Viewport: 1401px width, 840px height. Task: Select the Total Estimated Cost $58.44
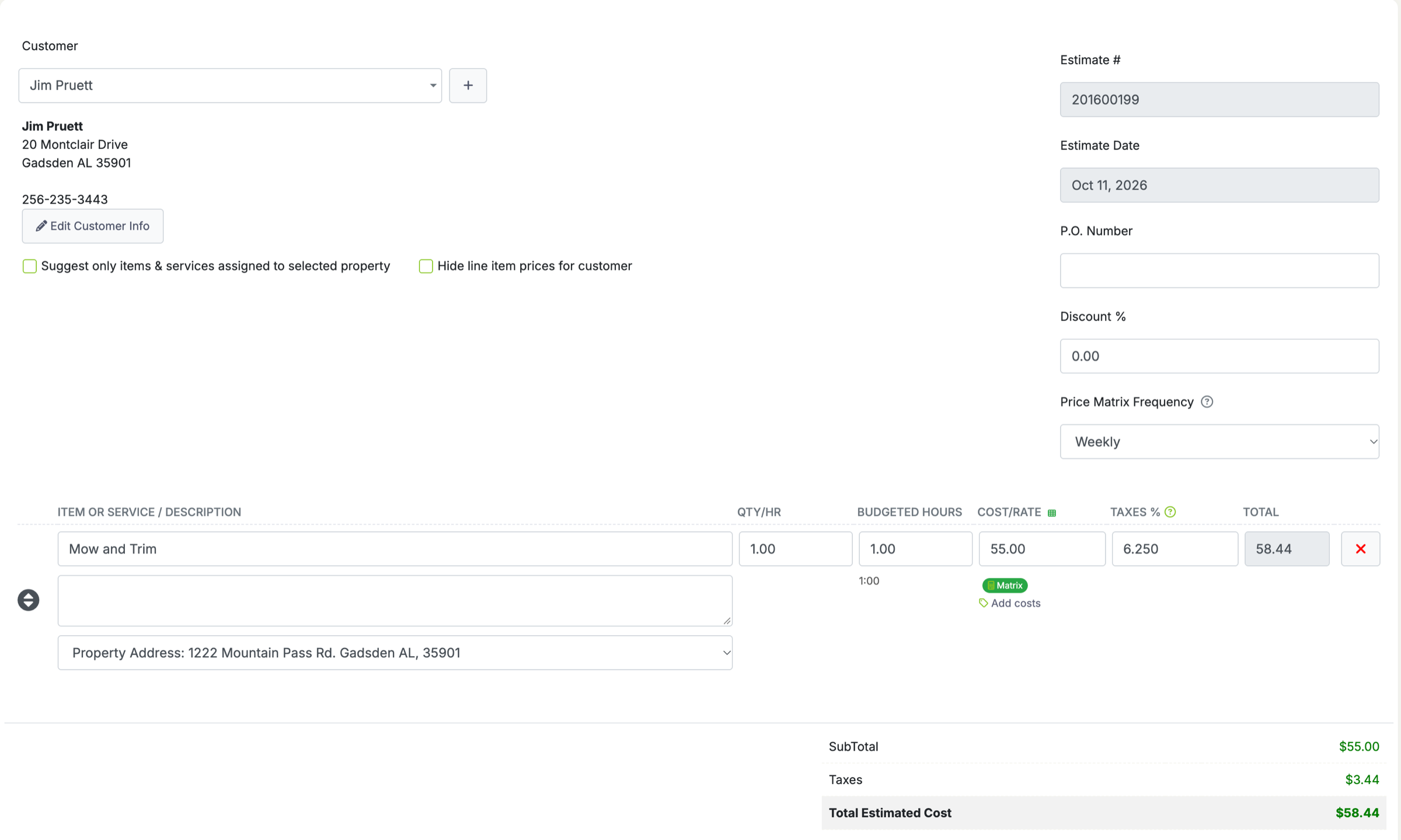coord(1357,813)
